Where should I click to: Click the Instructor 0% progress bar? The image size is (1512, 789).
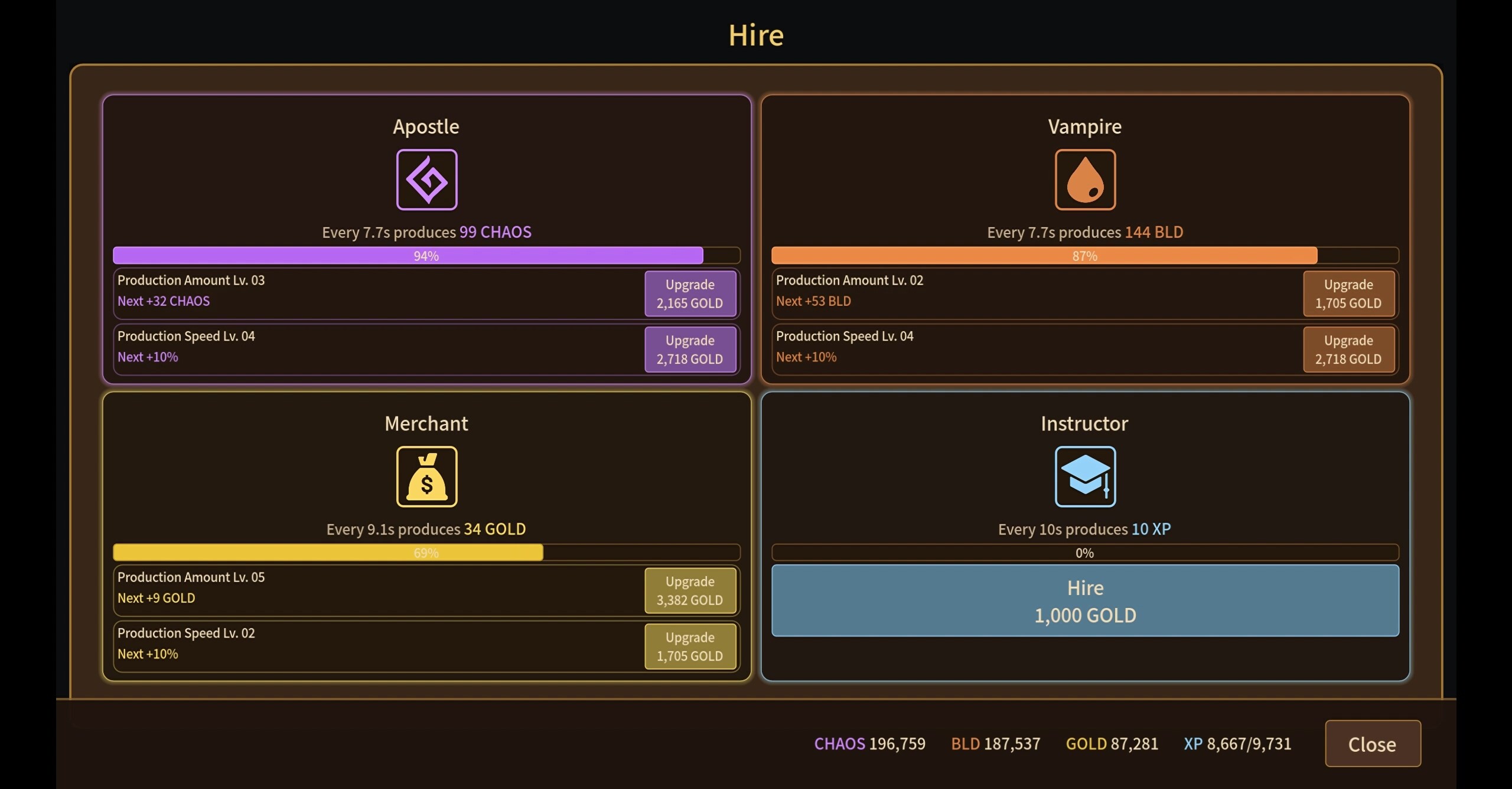1085,553
